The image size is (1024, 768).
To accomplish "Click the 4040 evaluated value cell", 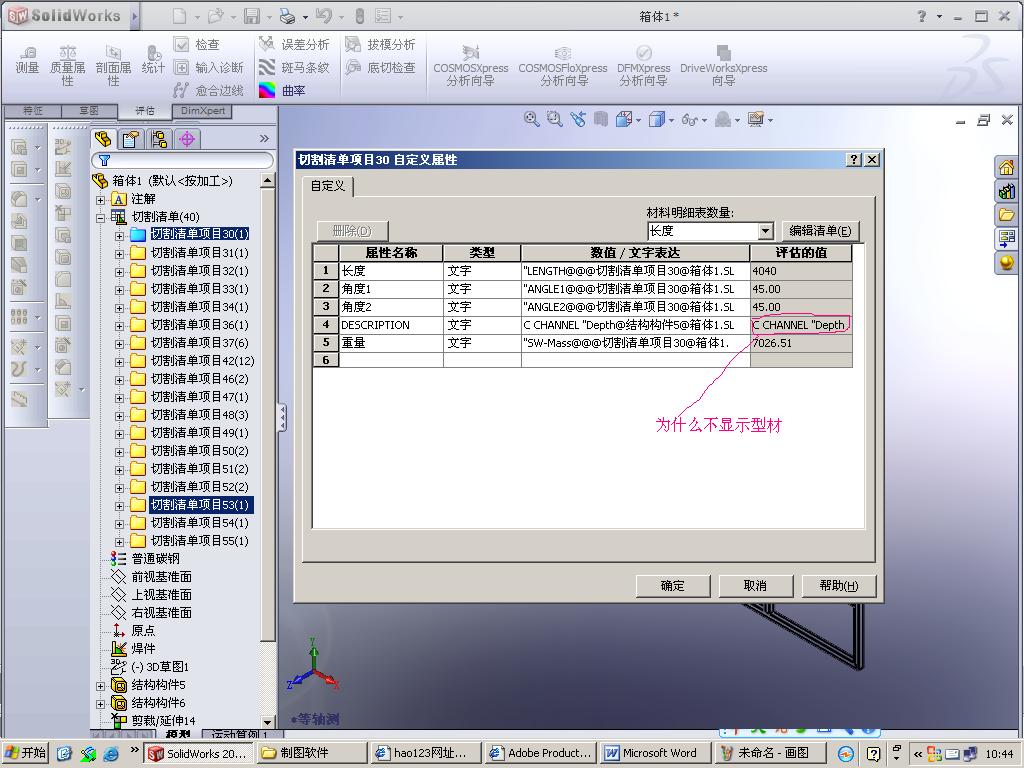I will click(801, 271).
